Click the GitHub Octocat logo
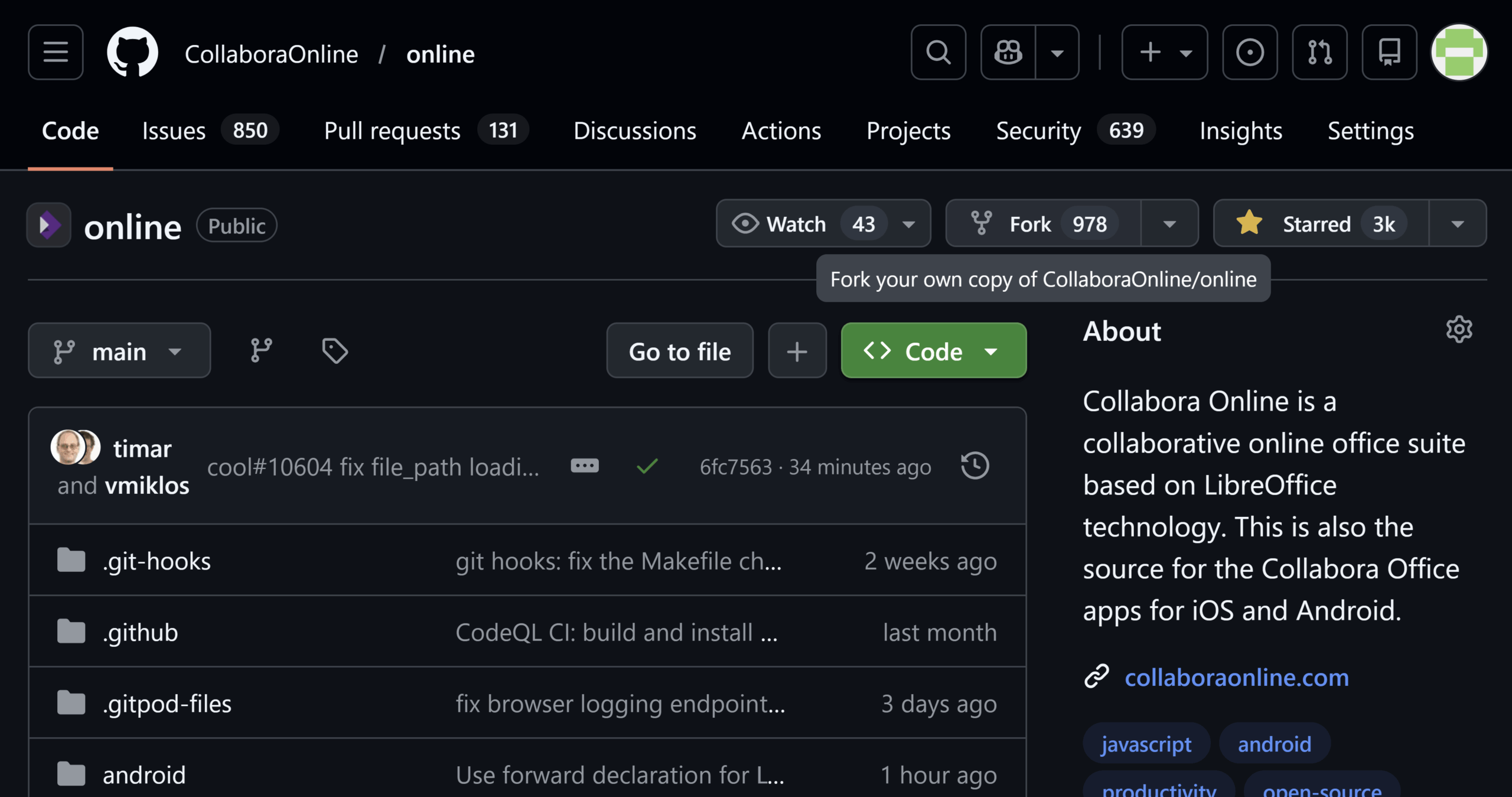The image size is (1512, 797). pos(132,52)
